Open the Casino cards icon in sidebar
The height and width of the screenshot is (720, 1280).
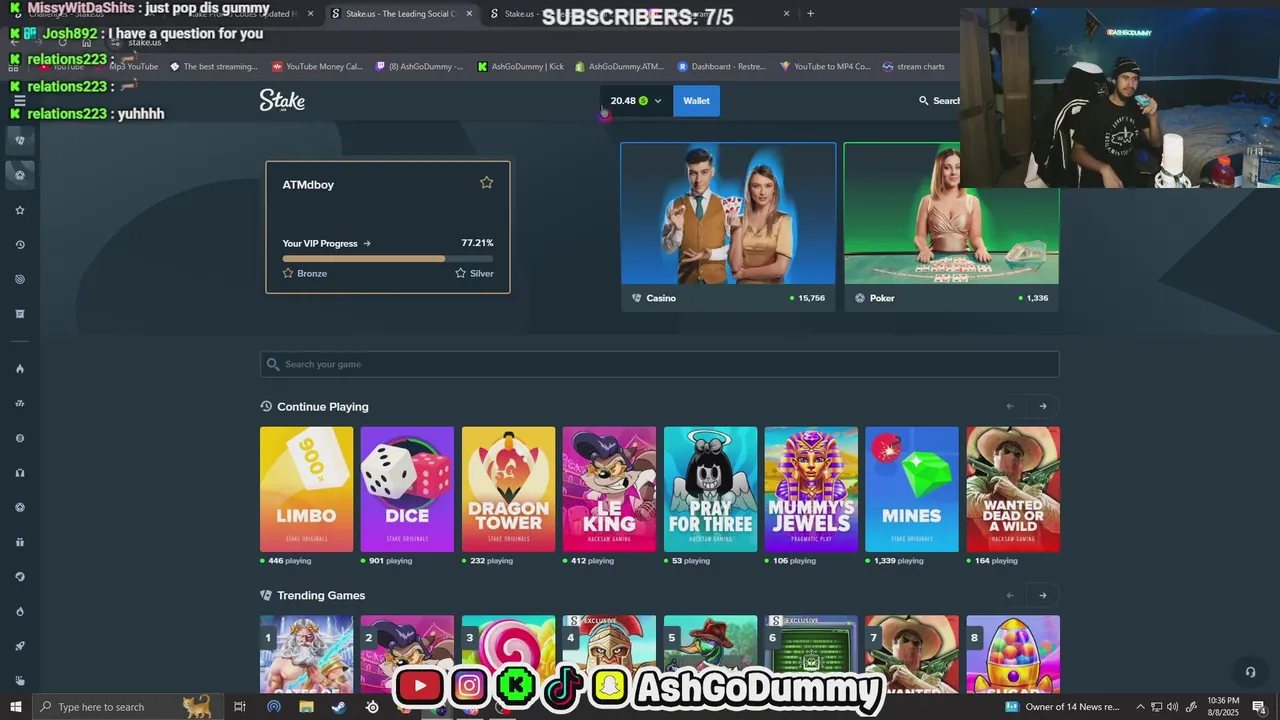[19, 141]
